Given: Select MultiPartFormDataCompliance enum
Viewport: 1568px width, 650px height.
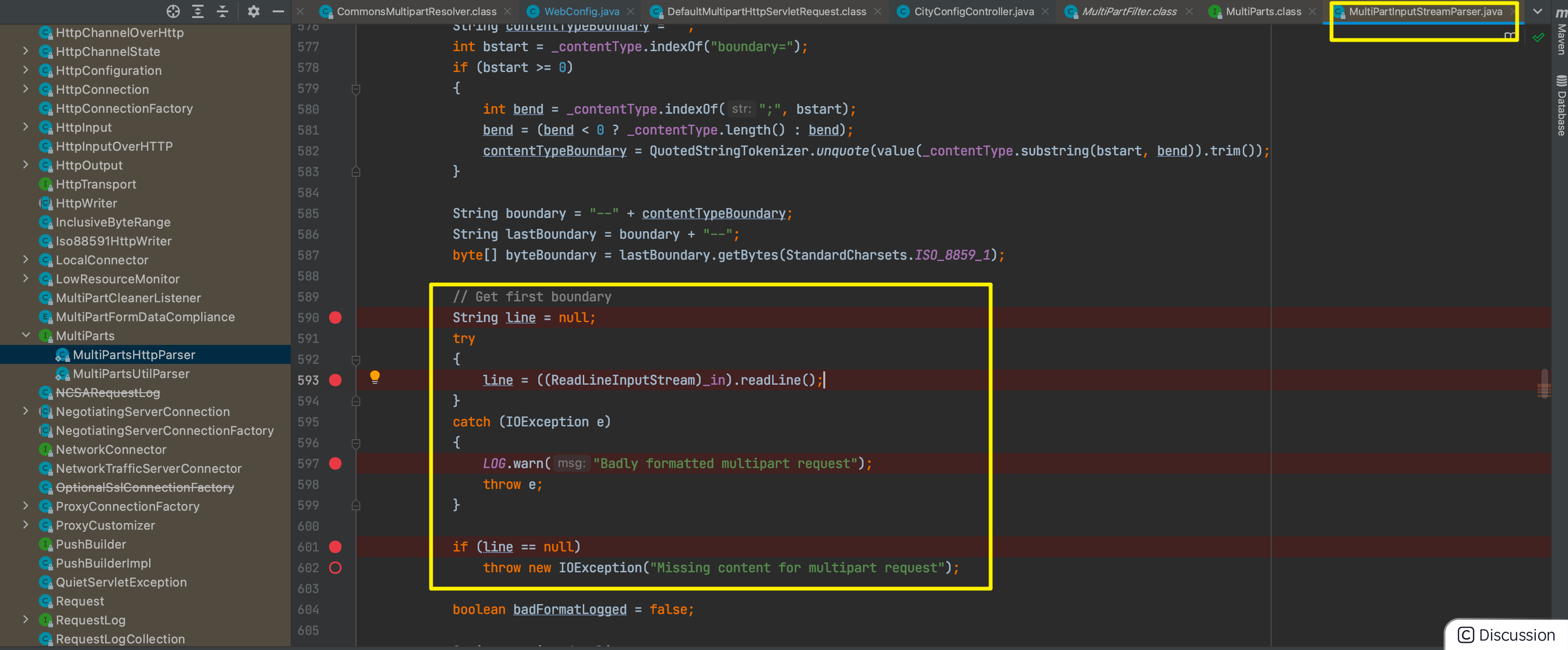Looking at the screenshot, I should [145, 317].
